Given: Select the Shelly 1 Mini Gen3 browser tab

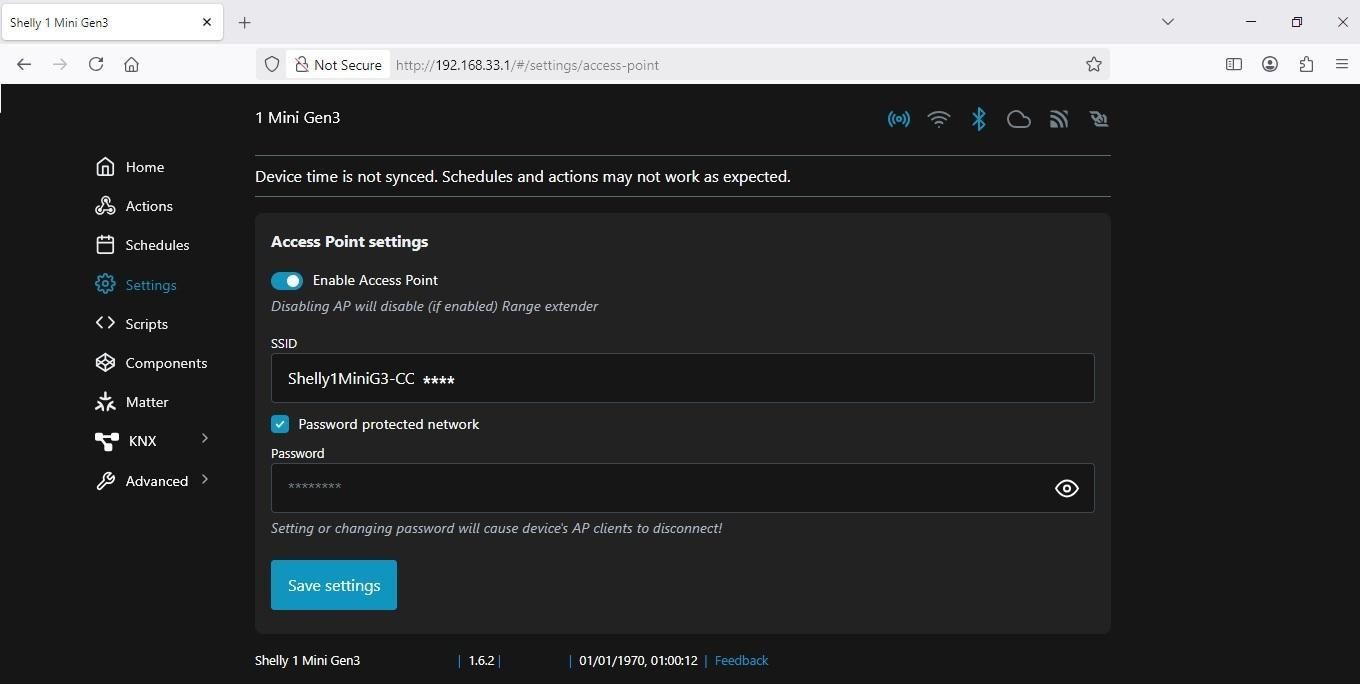Looking at the screenshot, I should tap(112, 22).
